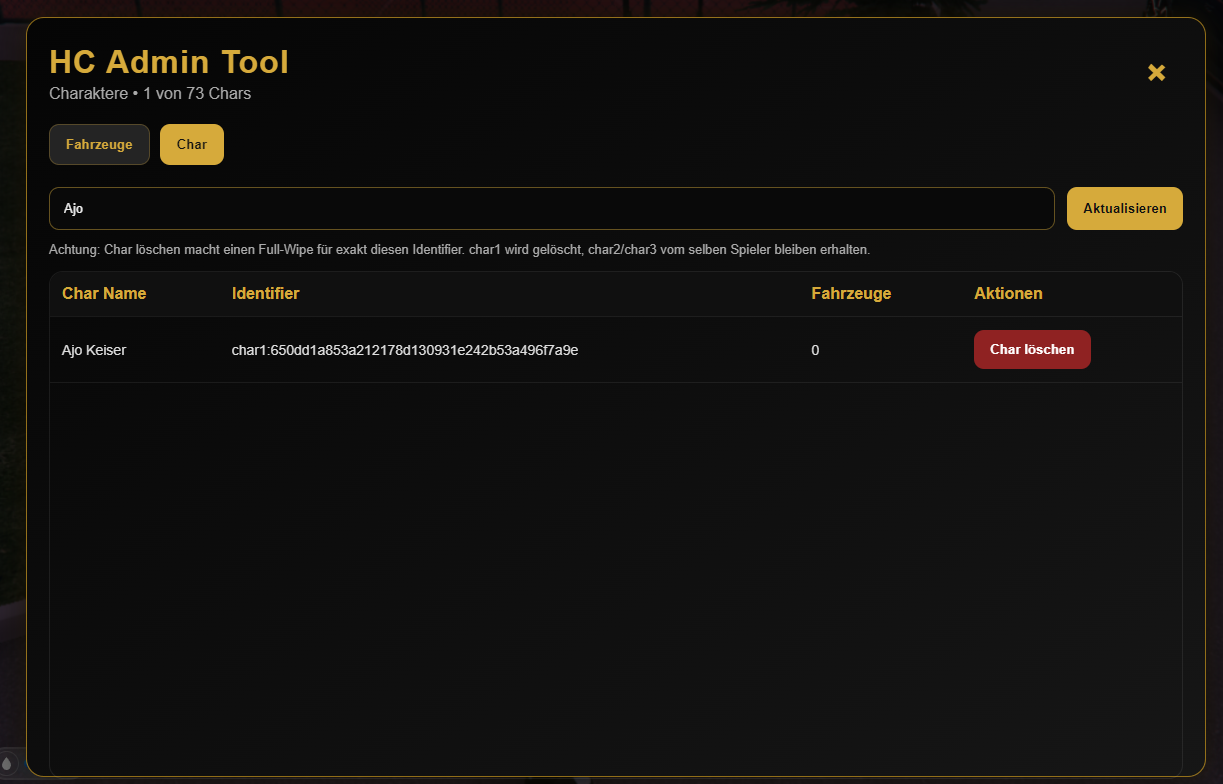Close the HC Admin Tool window
This screenshot has width=1223, height=784.
pyautogui.click(x=1156, y=73)
